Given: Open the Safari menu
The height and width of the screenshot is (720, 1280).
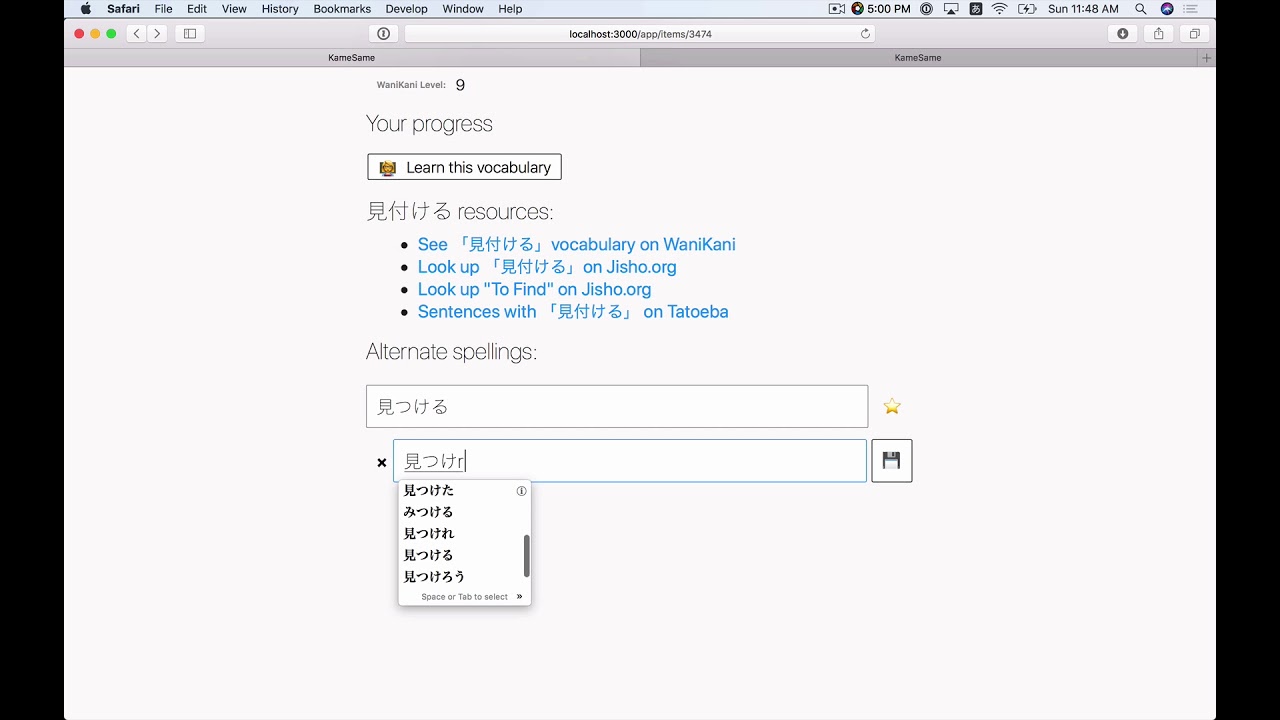Looking at the screenshot, I should pyautogui.click(x=123, y=9).
